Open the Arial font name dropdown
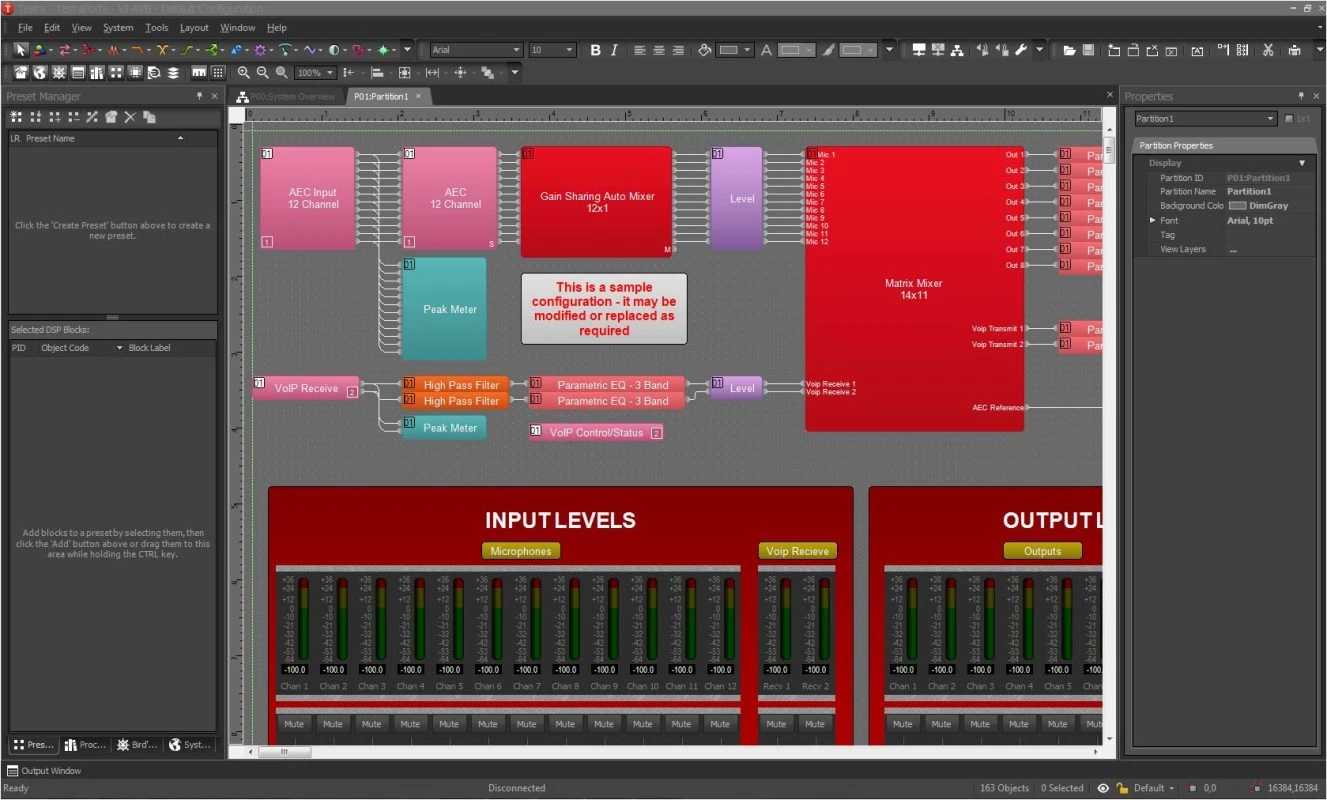Image resolution: width=1327 pixels, height=800 pixels. (517, 50)
